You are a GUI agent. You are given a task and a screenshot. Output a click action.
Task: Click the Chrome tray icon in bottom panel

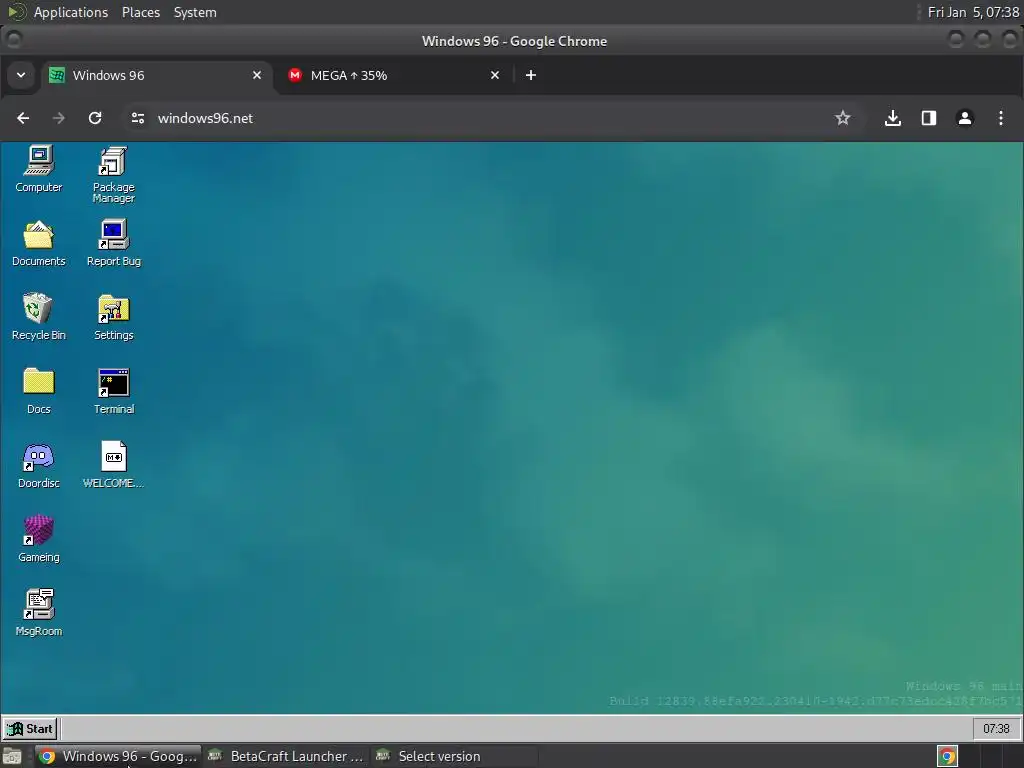pyautogui.click(x=947, y=756)
